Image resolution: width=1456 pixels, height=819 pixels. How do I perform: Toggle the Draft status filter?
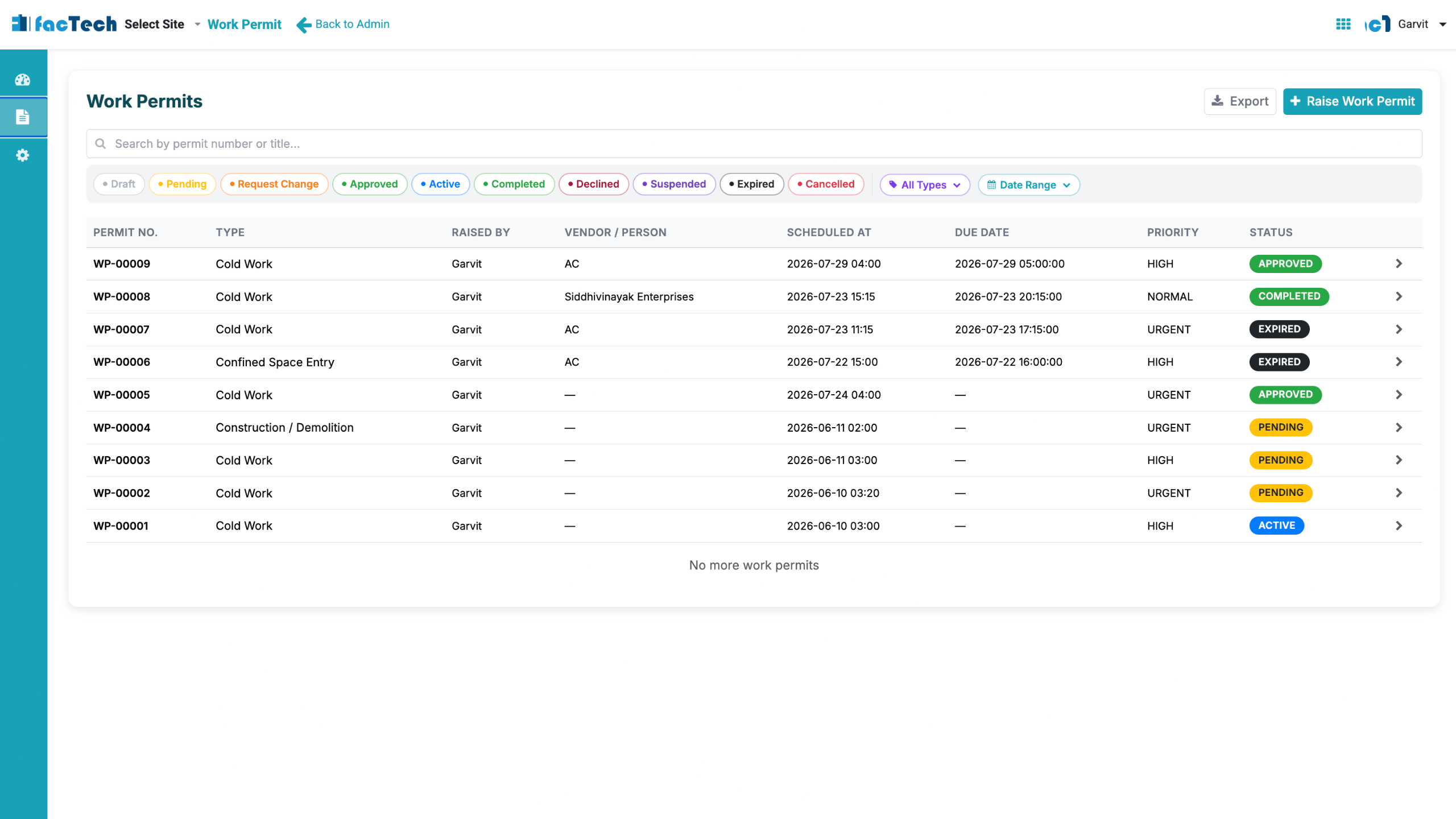[x=119, y=184]
